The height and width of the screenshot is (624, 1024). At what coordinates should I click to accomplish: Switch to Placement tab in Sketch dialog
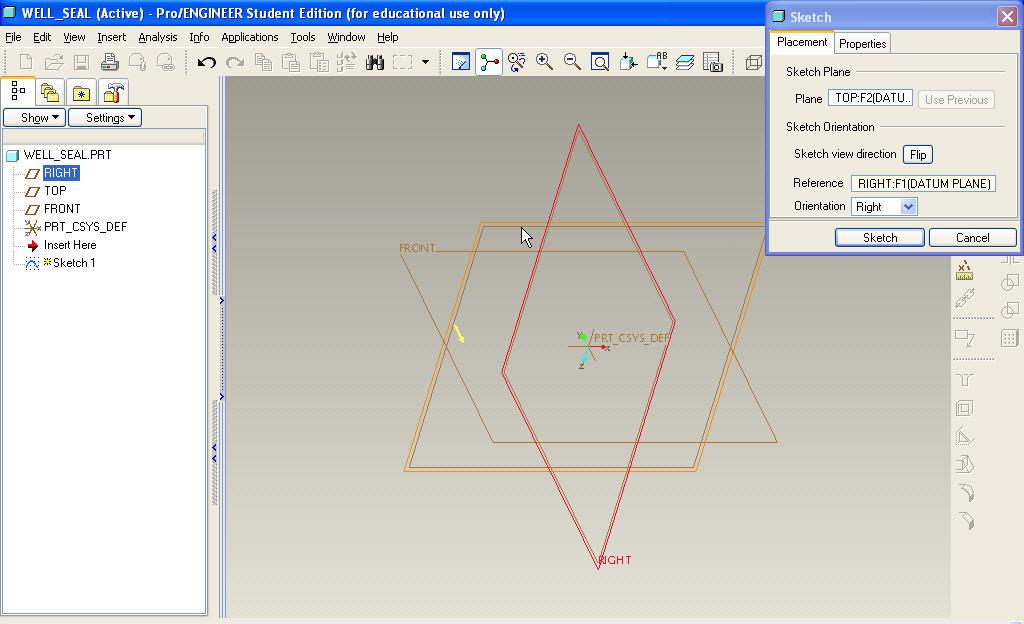802,42
